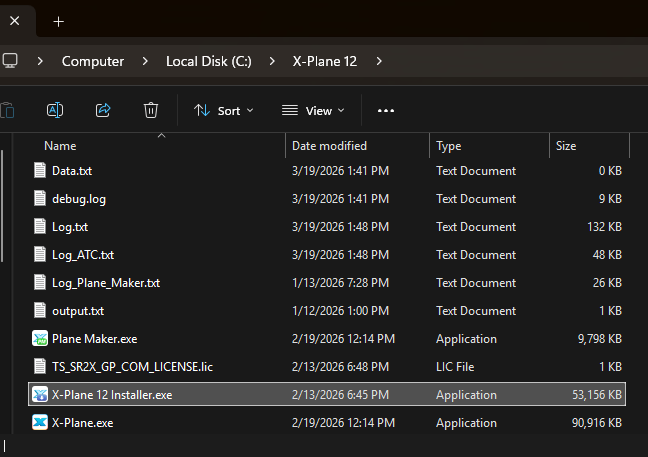Select the Log_Plane_Maker.txt file icon
Image resolution: width=648 pixels, height=457 pixels.
pyautogui.click(x=40, y=283)
